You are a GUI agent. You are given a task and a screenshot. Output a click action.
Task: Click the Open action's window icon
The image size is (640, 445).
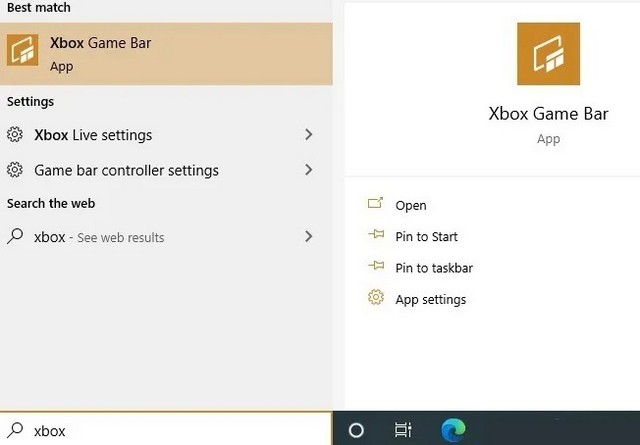pyautogui.click(x=376, y=203)
